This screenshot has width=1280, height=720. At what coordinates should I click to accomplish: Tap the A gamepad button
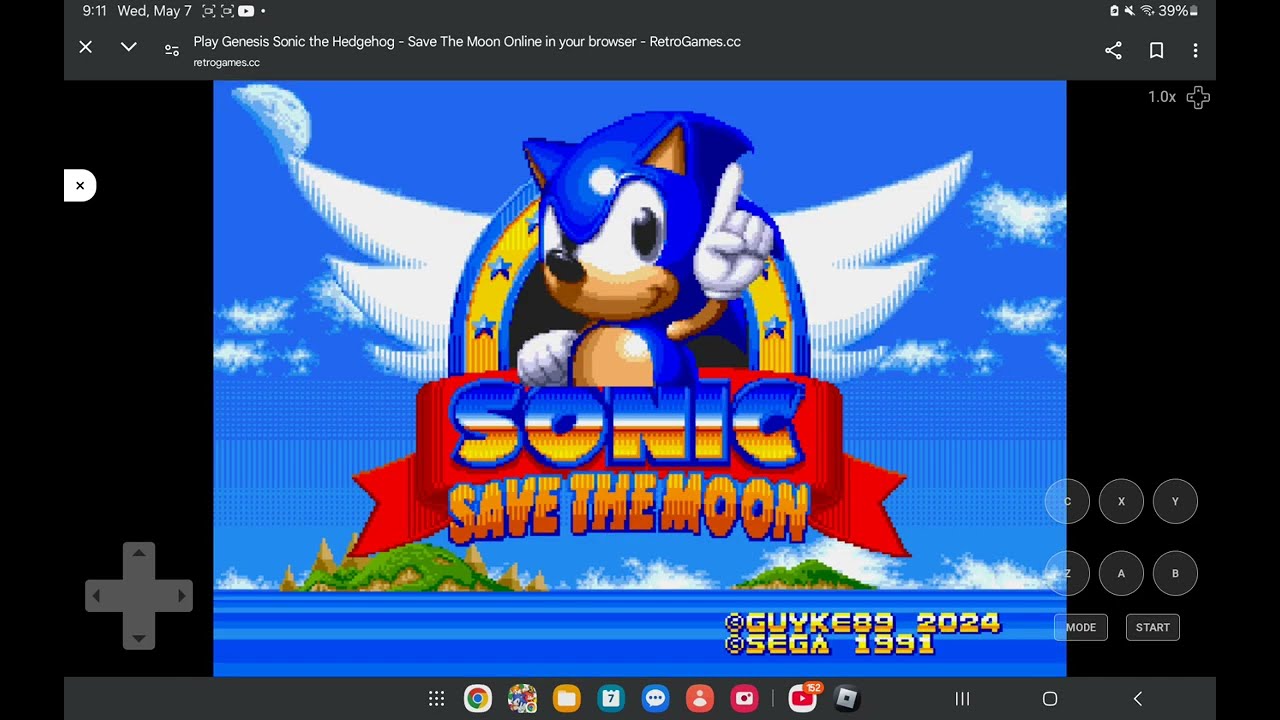coord(1121,574)
